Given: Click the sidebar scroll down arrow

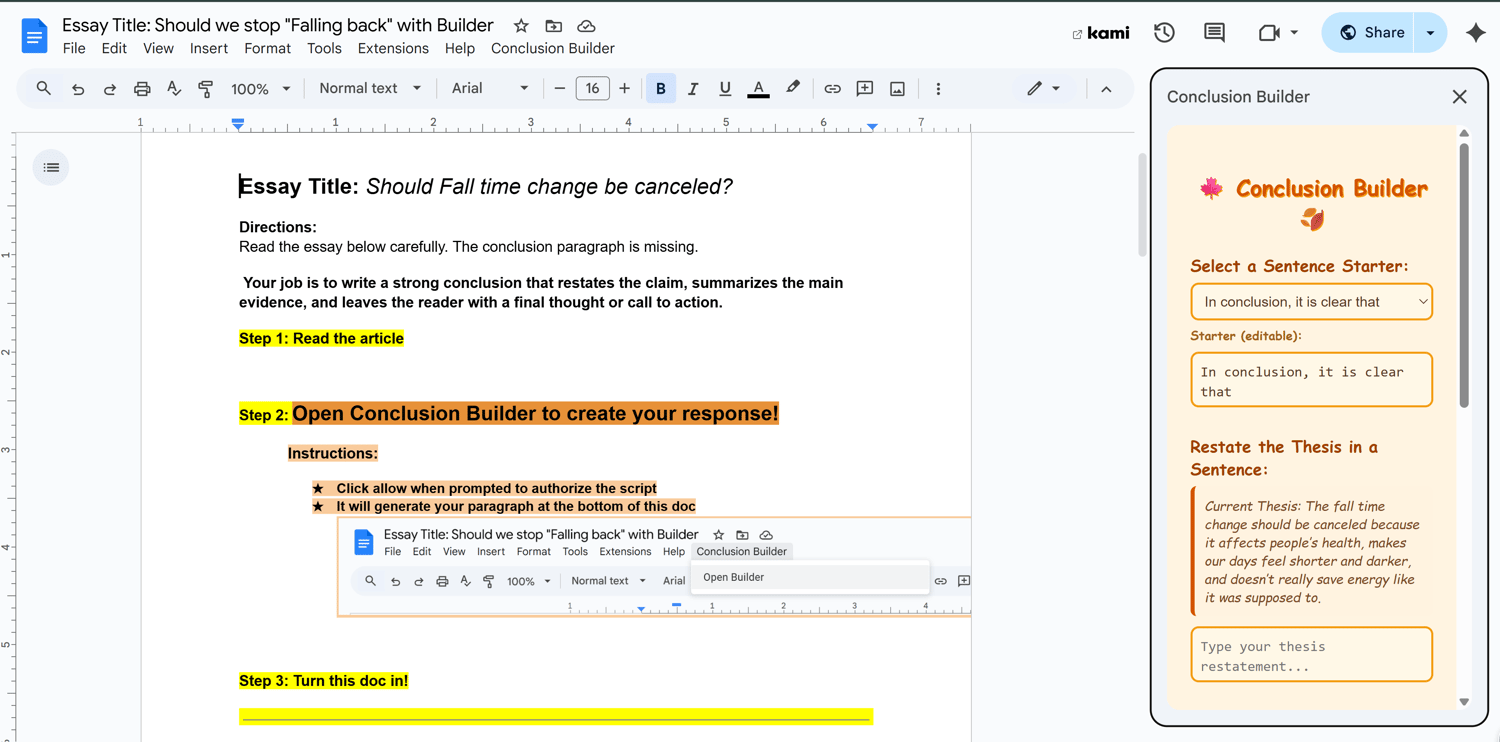Looking at the screenshot, I should (1464, 702).
